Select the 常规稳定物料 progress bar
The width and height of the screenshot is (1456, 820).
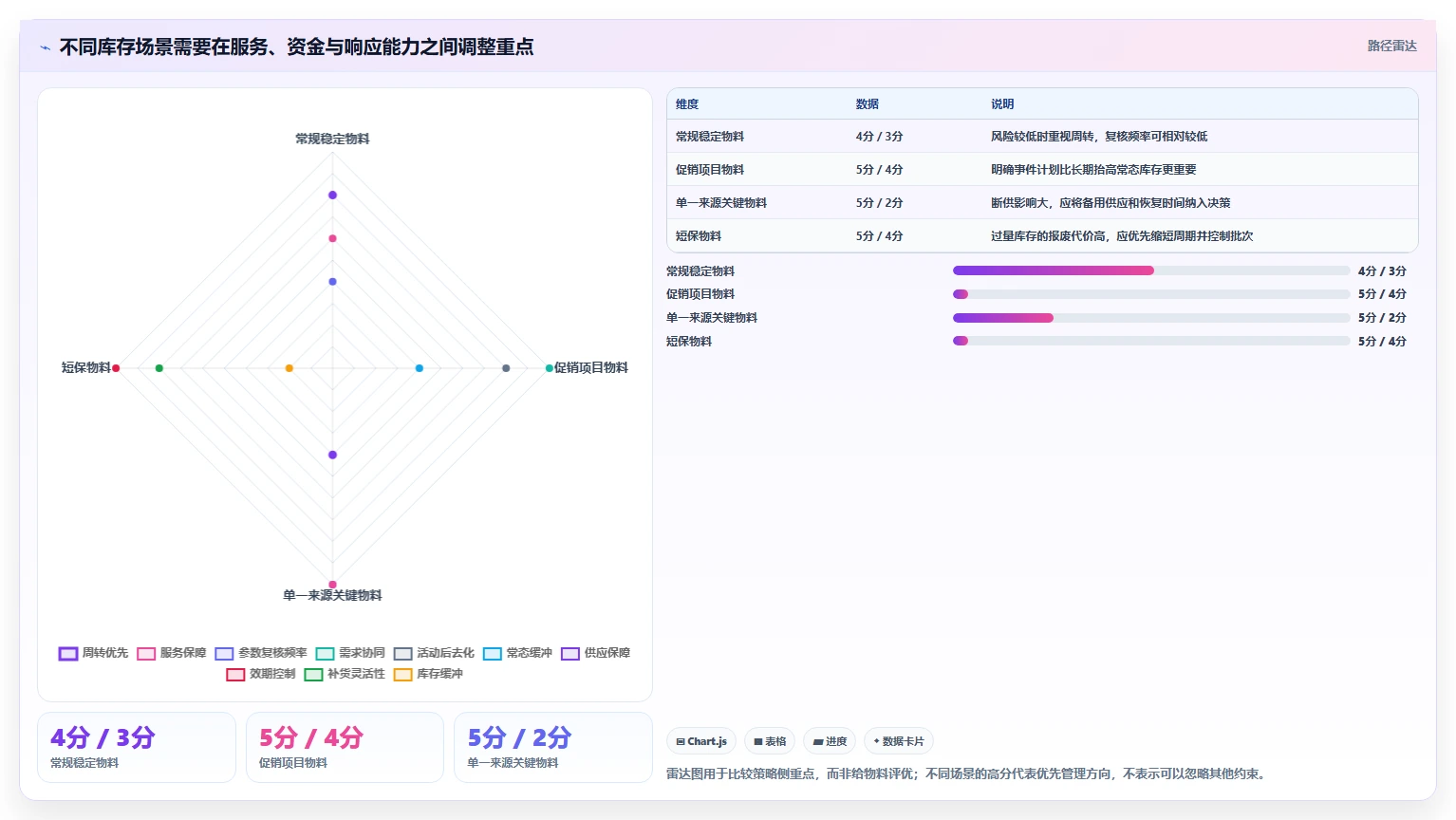[1150, 270]
